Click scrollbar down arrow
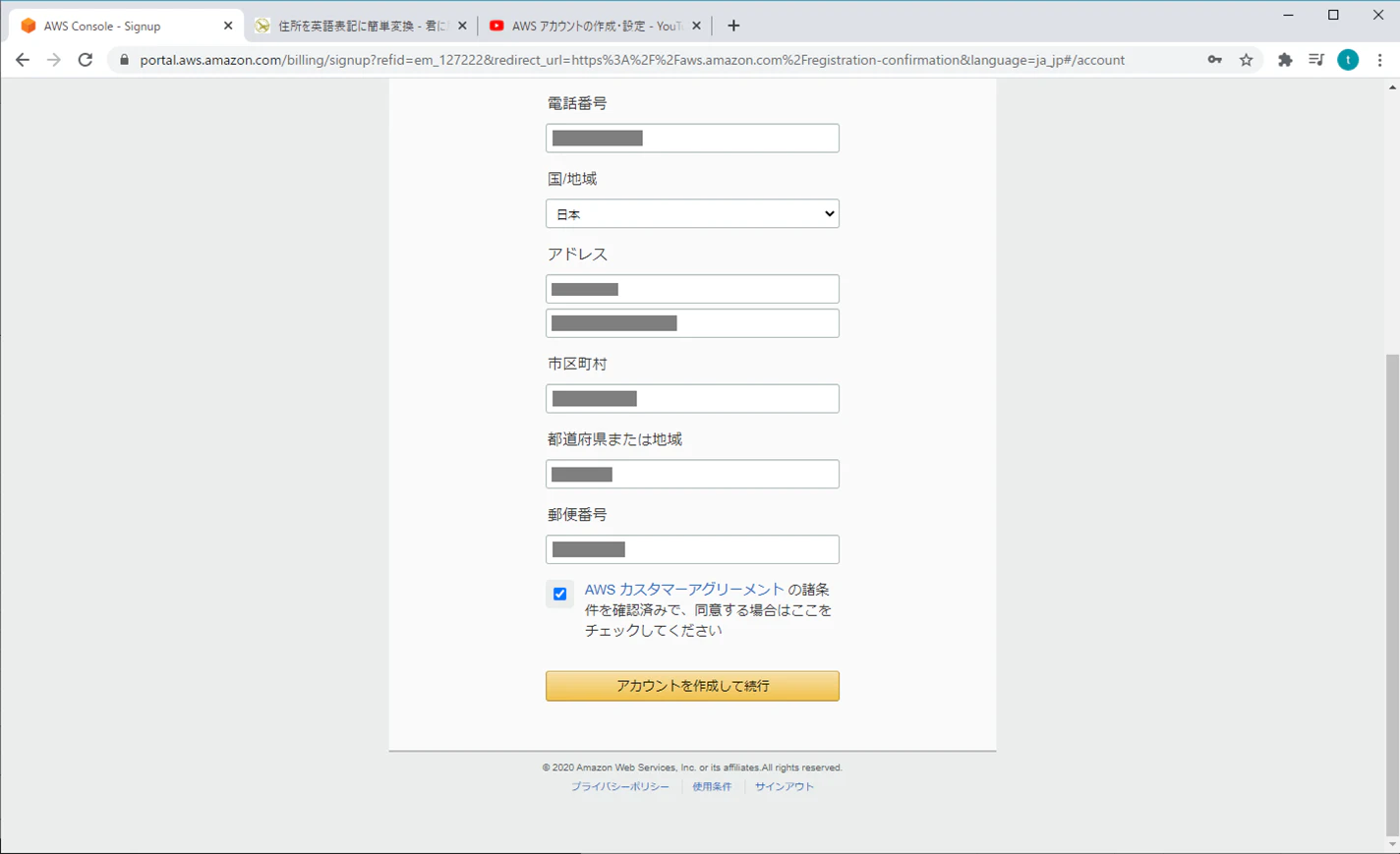 coord(1392,844)
